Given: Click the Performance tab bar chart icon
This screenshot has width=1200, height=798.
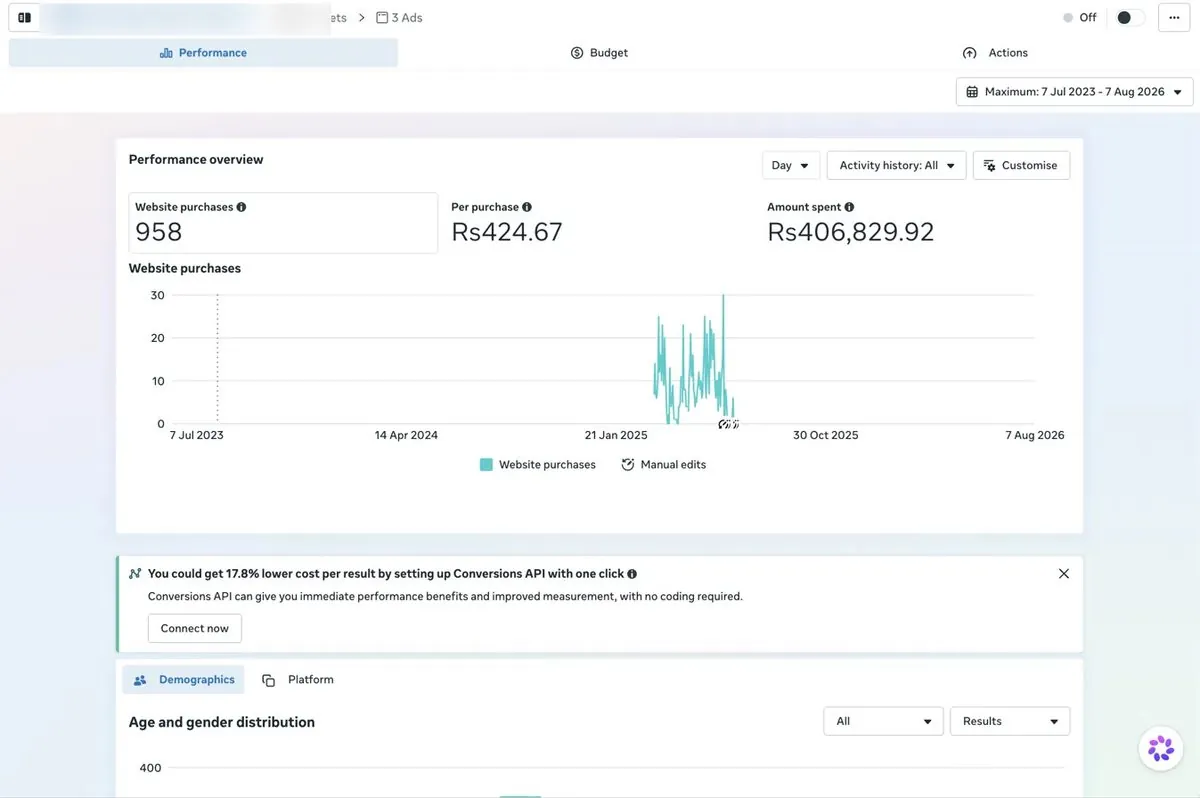Looking at the screenshot, I should (x=166, y=53).
